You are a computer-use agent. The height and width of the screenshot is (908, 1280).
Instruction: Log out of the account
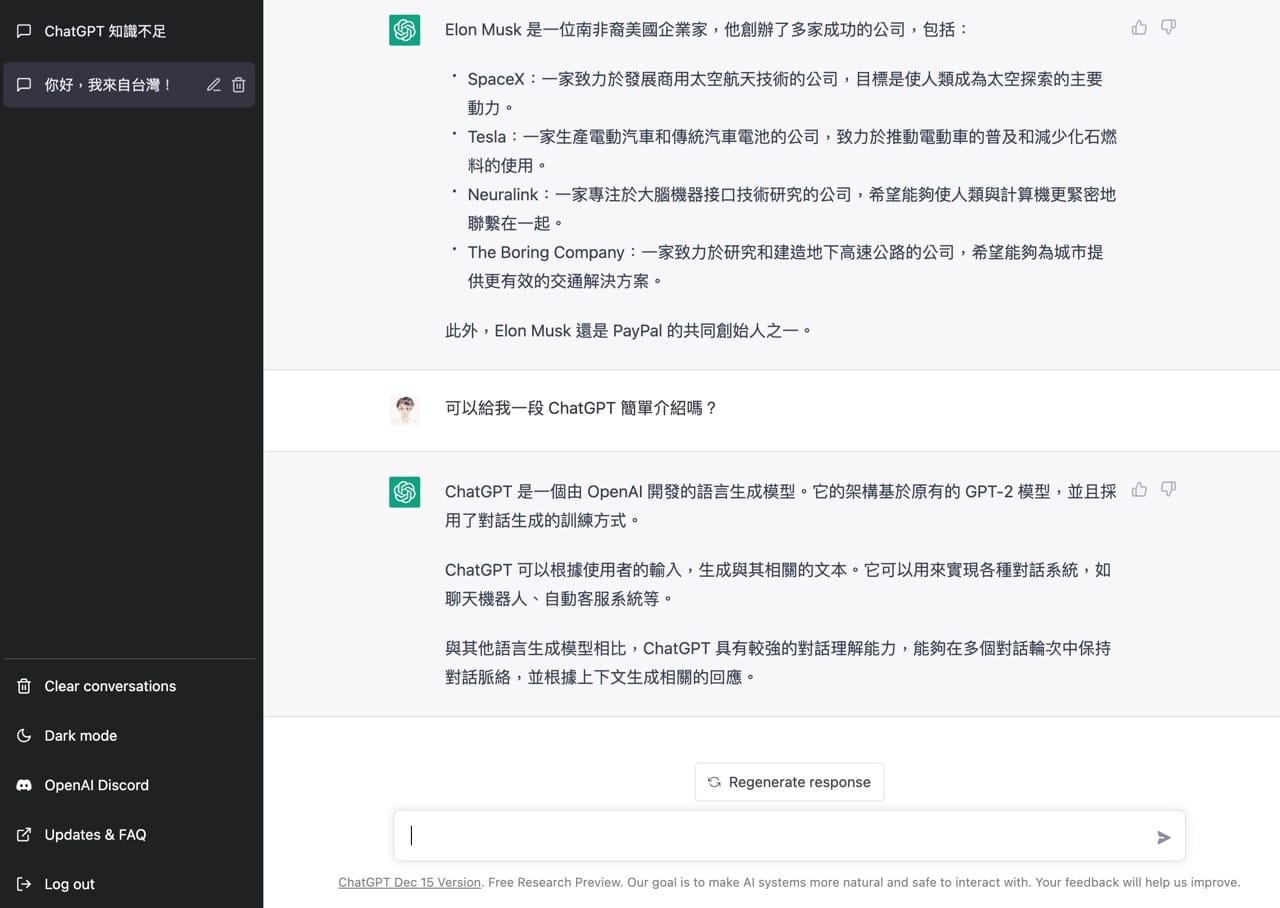coord(129,884)
